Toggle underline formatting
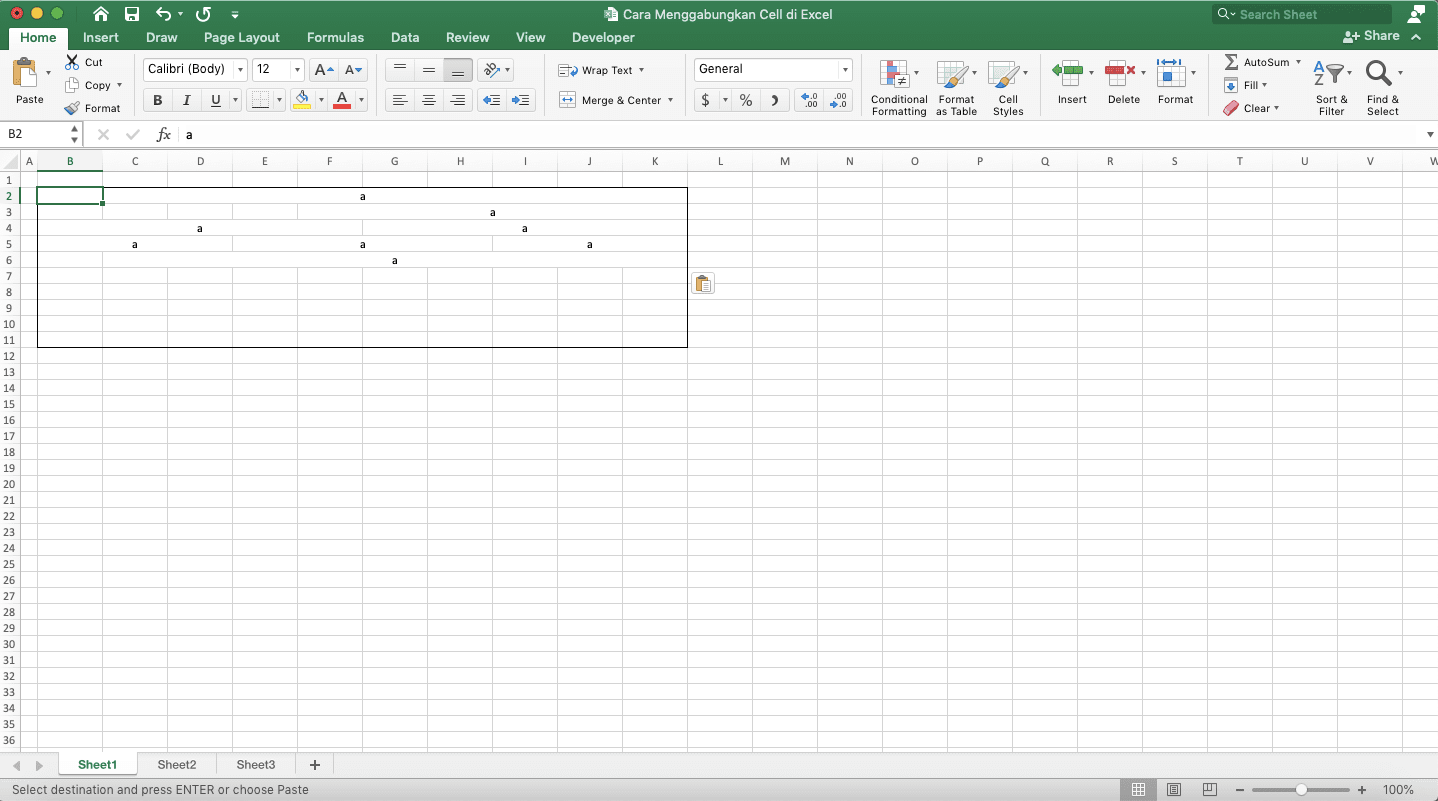1438x801 pixels. (x=215, y=100)
